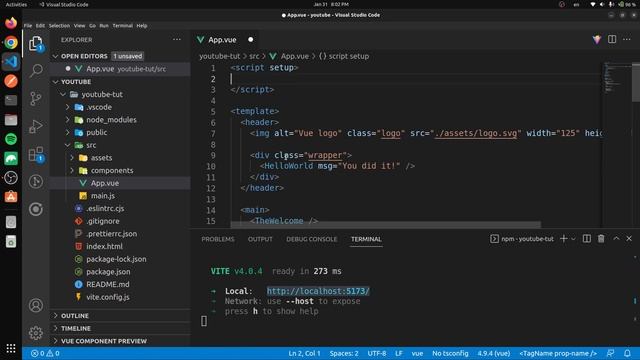Switch to the Output tab
Screen dimensions: 640x360
click(260, 239)
